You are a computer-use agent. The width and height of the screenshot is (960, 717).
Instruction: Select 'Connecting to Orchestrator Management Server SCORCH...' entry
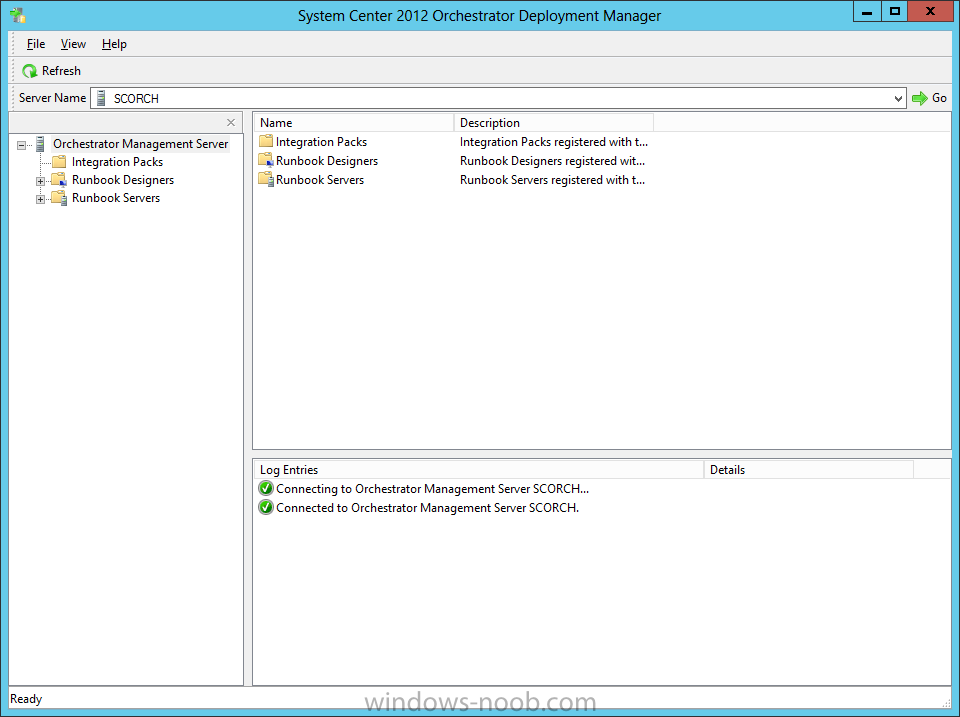coord(432,489)
